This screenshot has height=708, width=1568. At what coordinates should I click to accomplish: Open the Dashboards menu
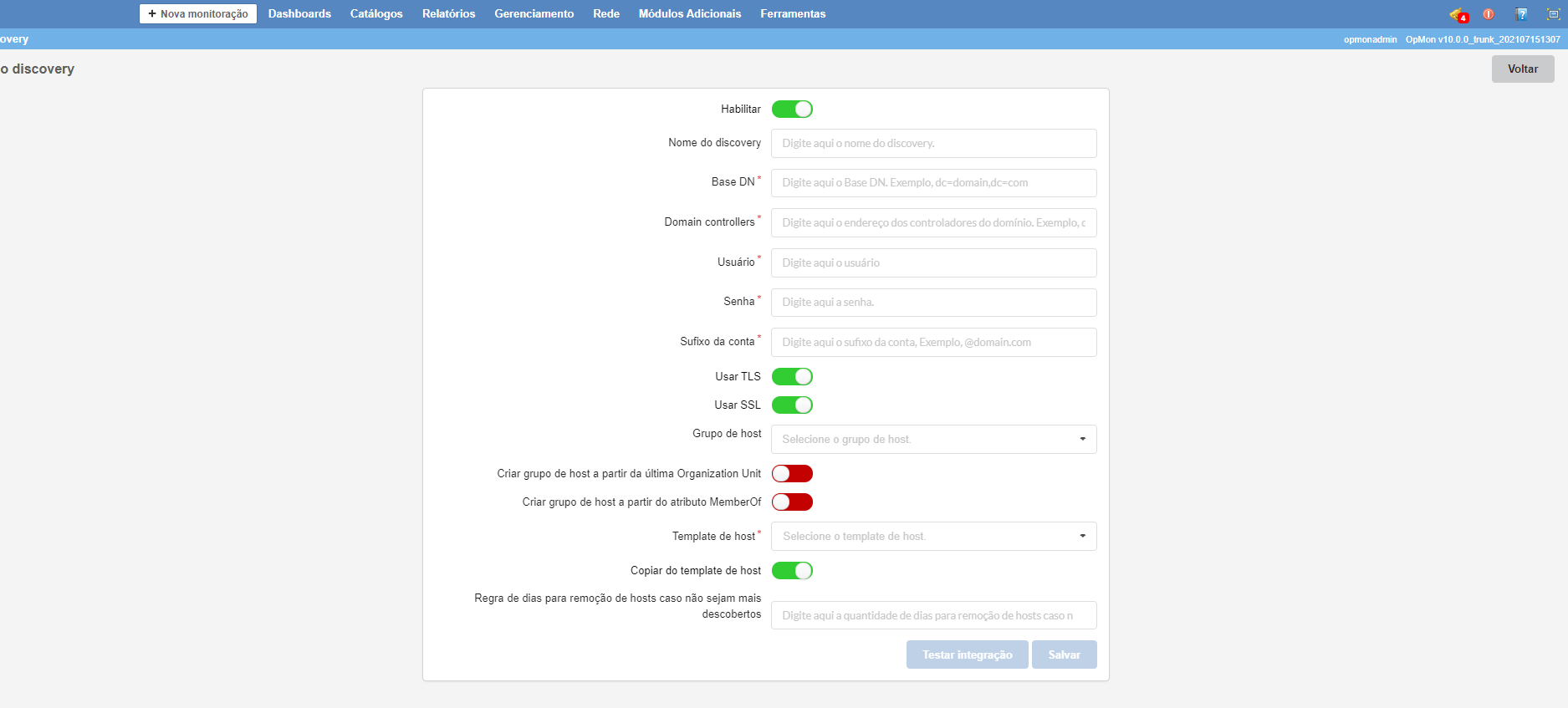299,14
